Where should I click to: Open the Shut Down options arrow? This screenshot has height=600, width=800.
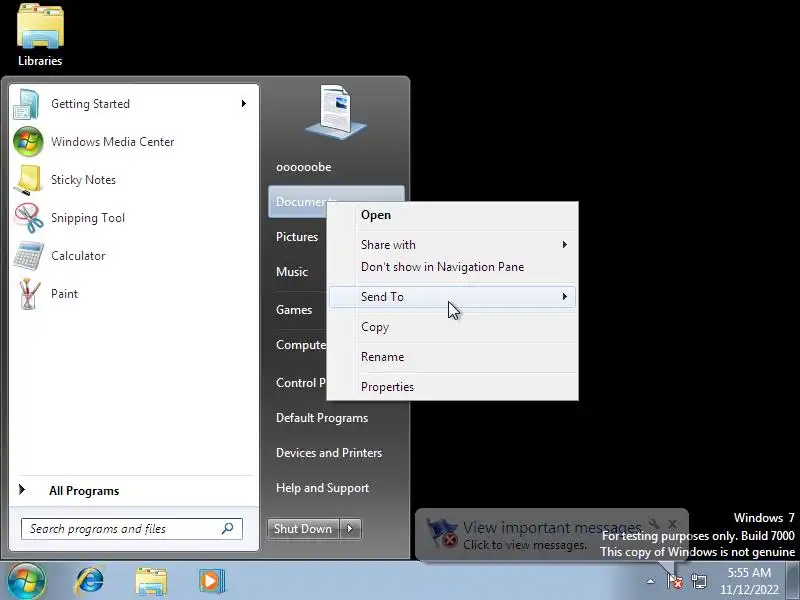tap(350, 529)
